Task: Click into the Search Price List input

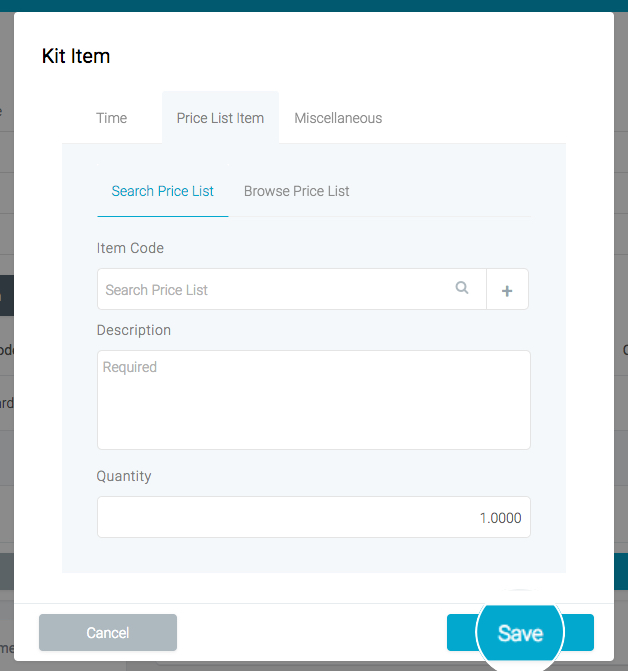Action: [x=275, y=290]
